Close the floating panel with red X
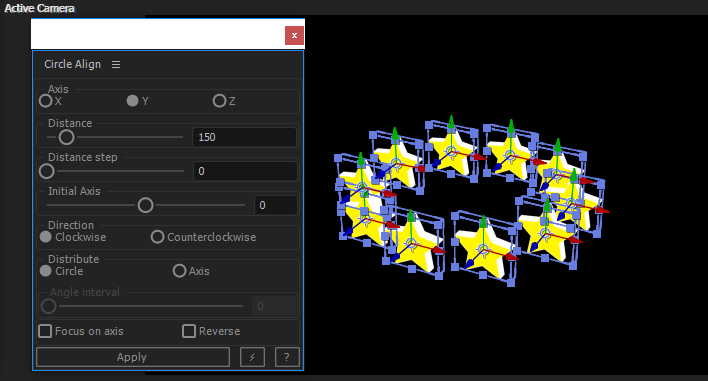The image size is (708, 381). (x=294, y=35)
